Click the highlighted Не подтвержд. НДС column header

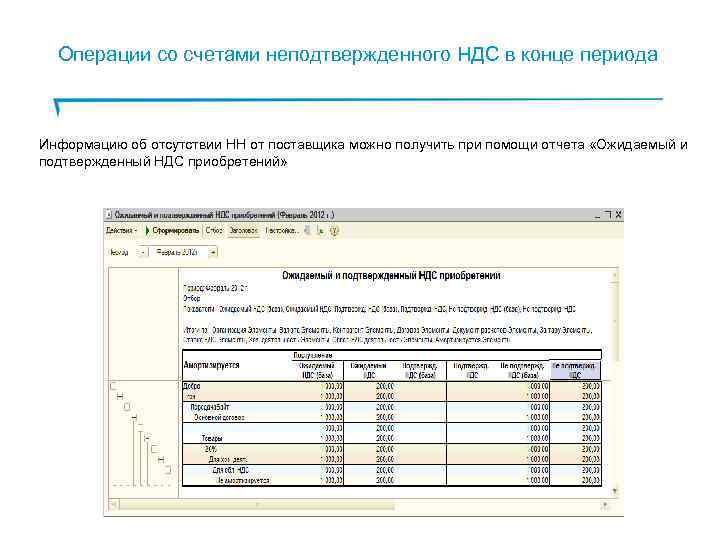point(575,370)
